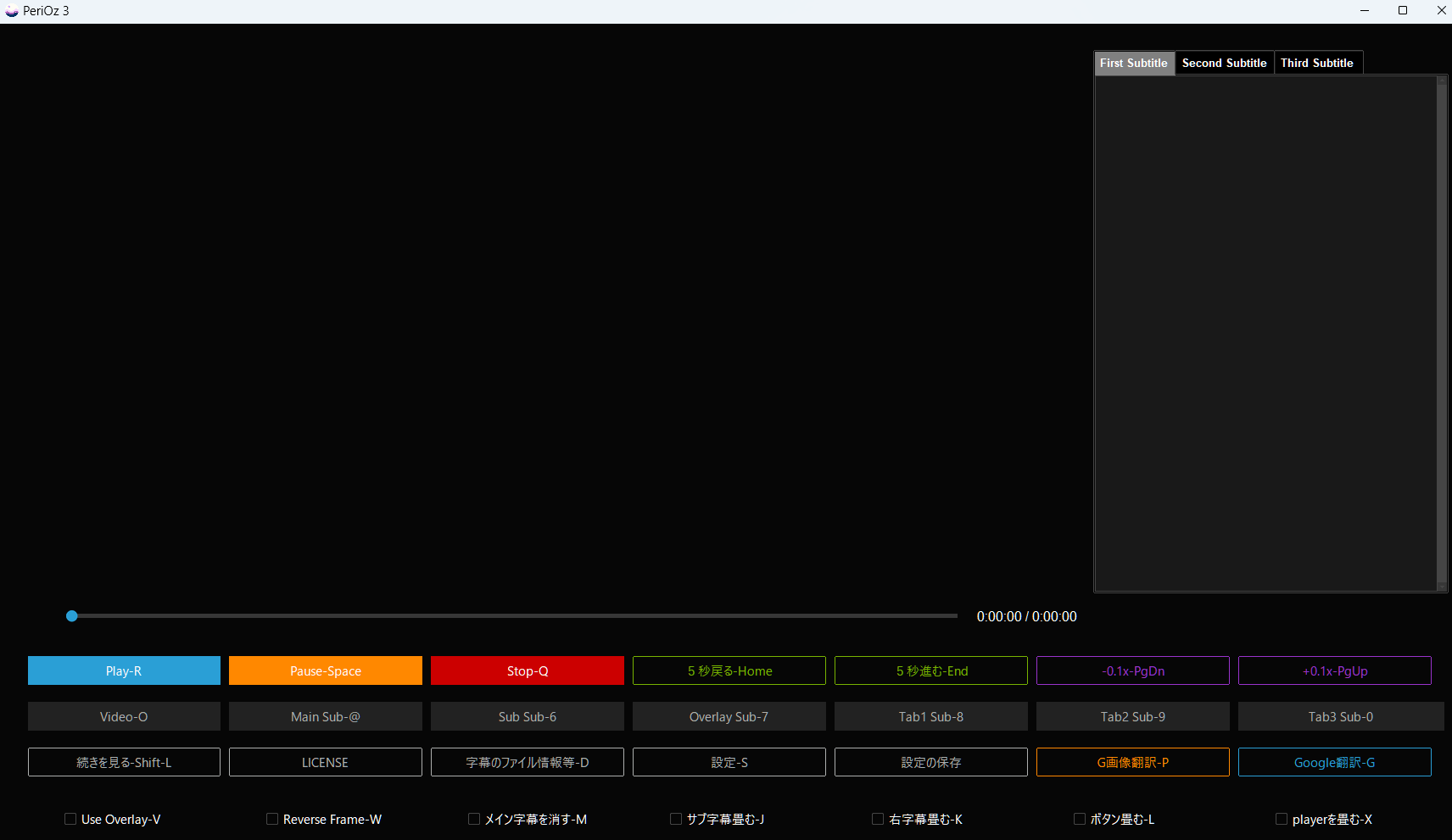Image resolution: width=1452 pixels, height=840 pixels.
Task: Click the blue Play-R button
Action: 124,670
